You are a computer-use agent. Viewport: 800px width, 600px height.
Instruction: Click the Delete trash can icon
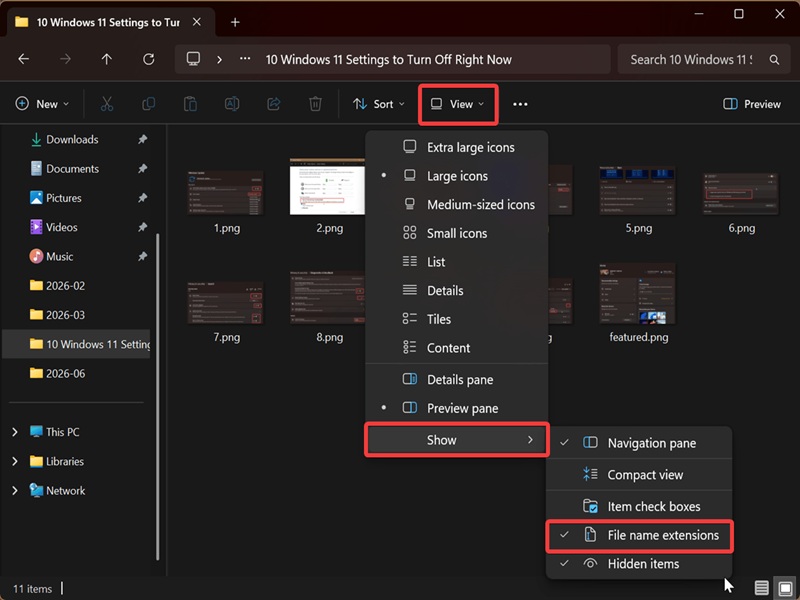(x=315, y=104)
